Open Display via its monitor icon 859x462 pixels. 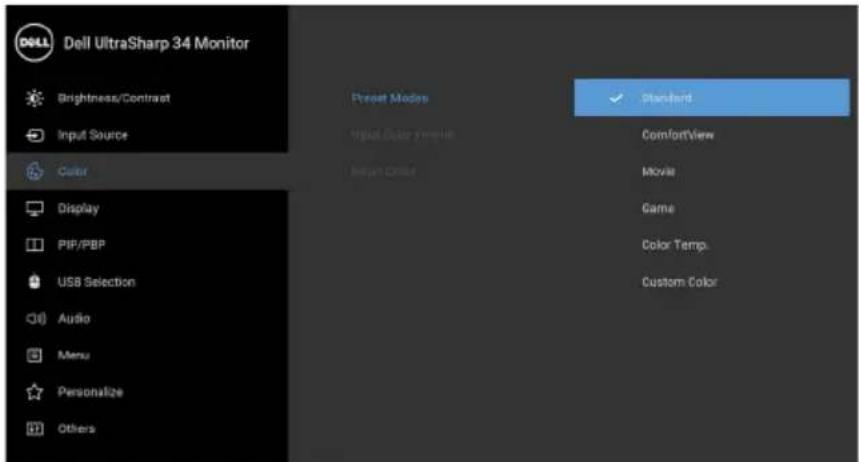[x=35, y=208]
